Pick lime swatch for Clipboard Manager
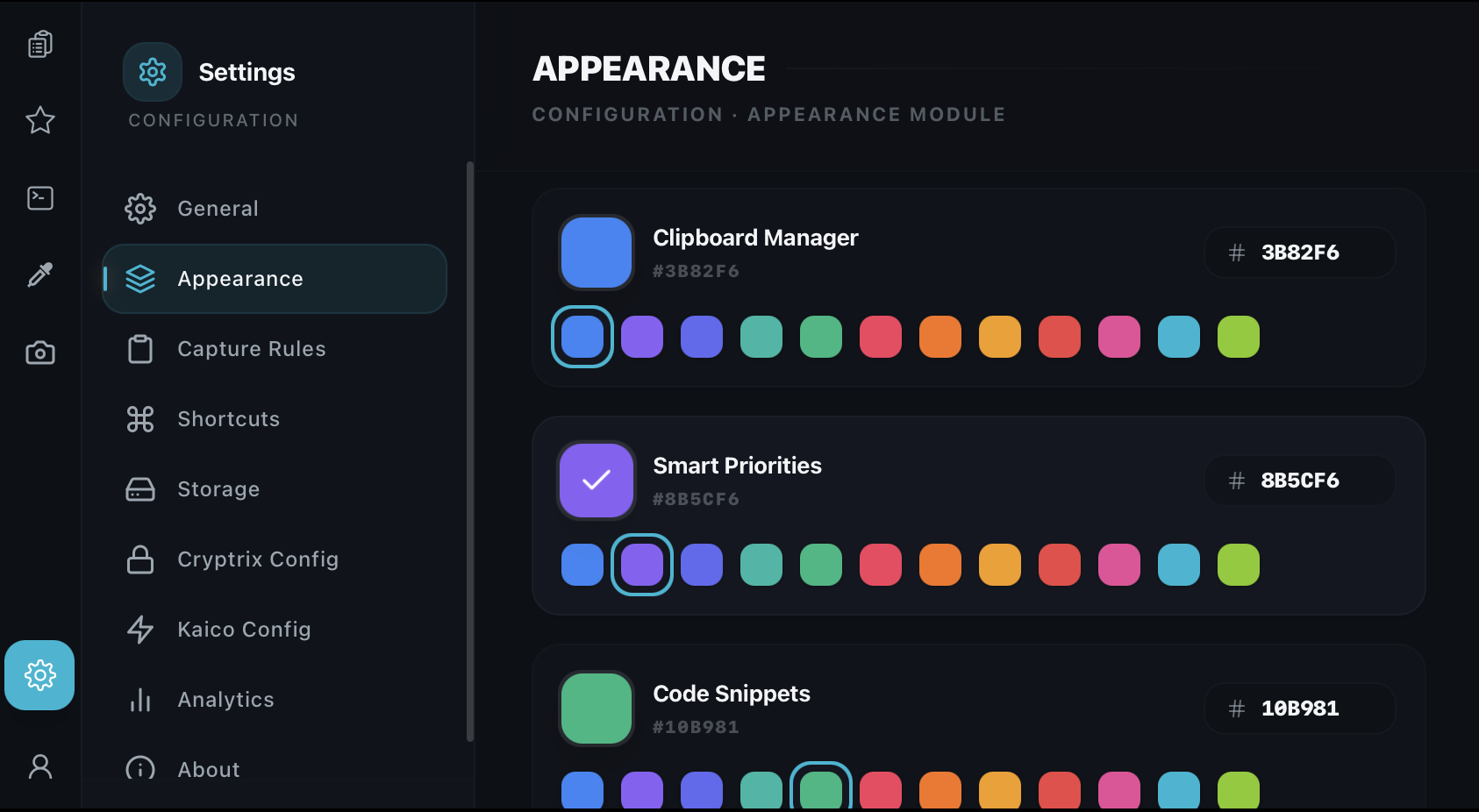The height and width of the screenshot is (812, 1479). click(x=1239, y=337)
